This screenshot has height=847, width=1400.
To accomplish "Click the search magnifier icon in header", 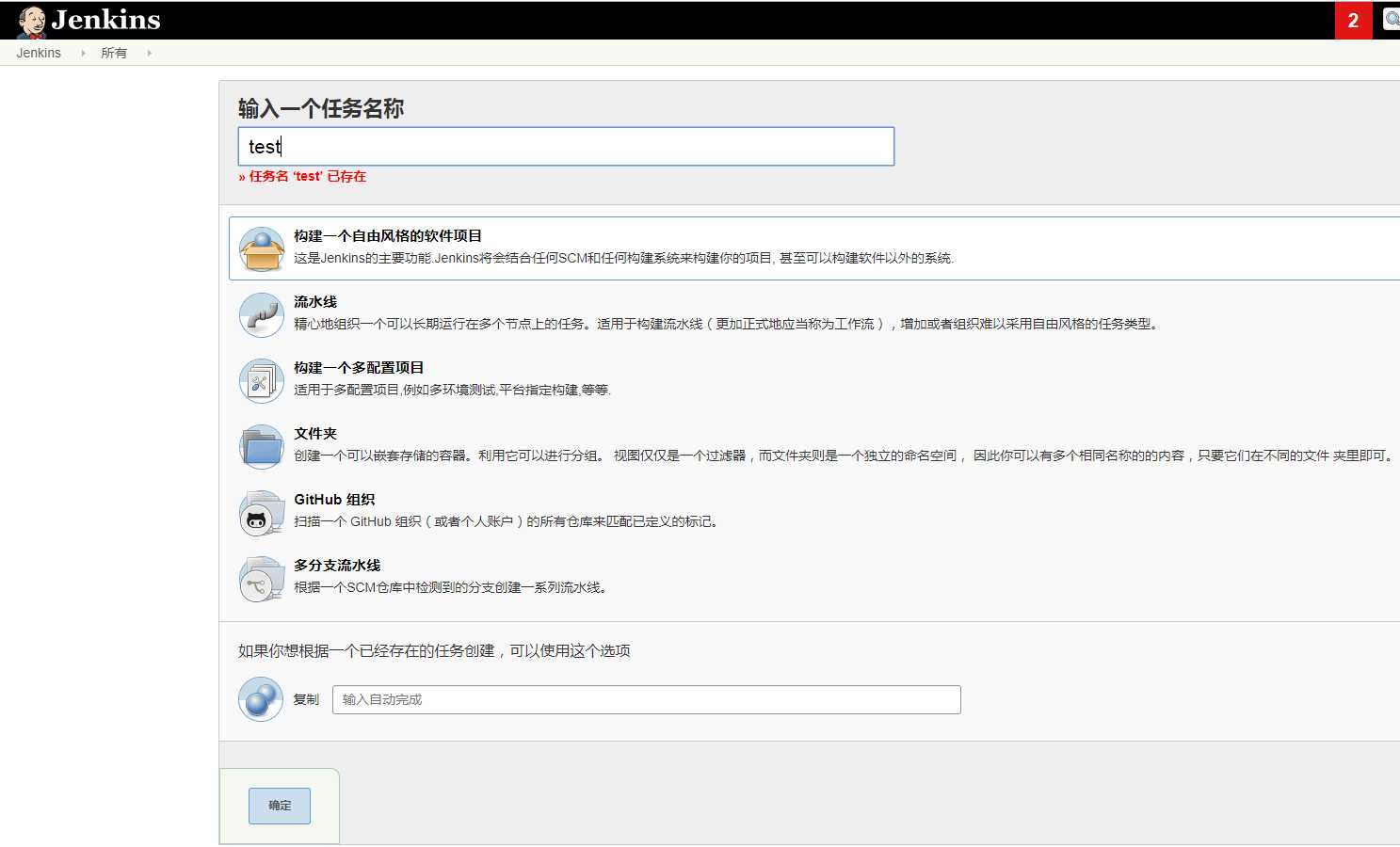I will click(1392, 19).
